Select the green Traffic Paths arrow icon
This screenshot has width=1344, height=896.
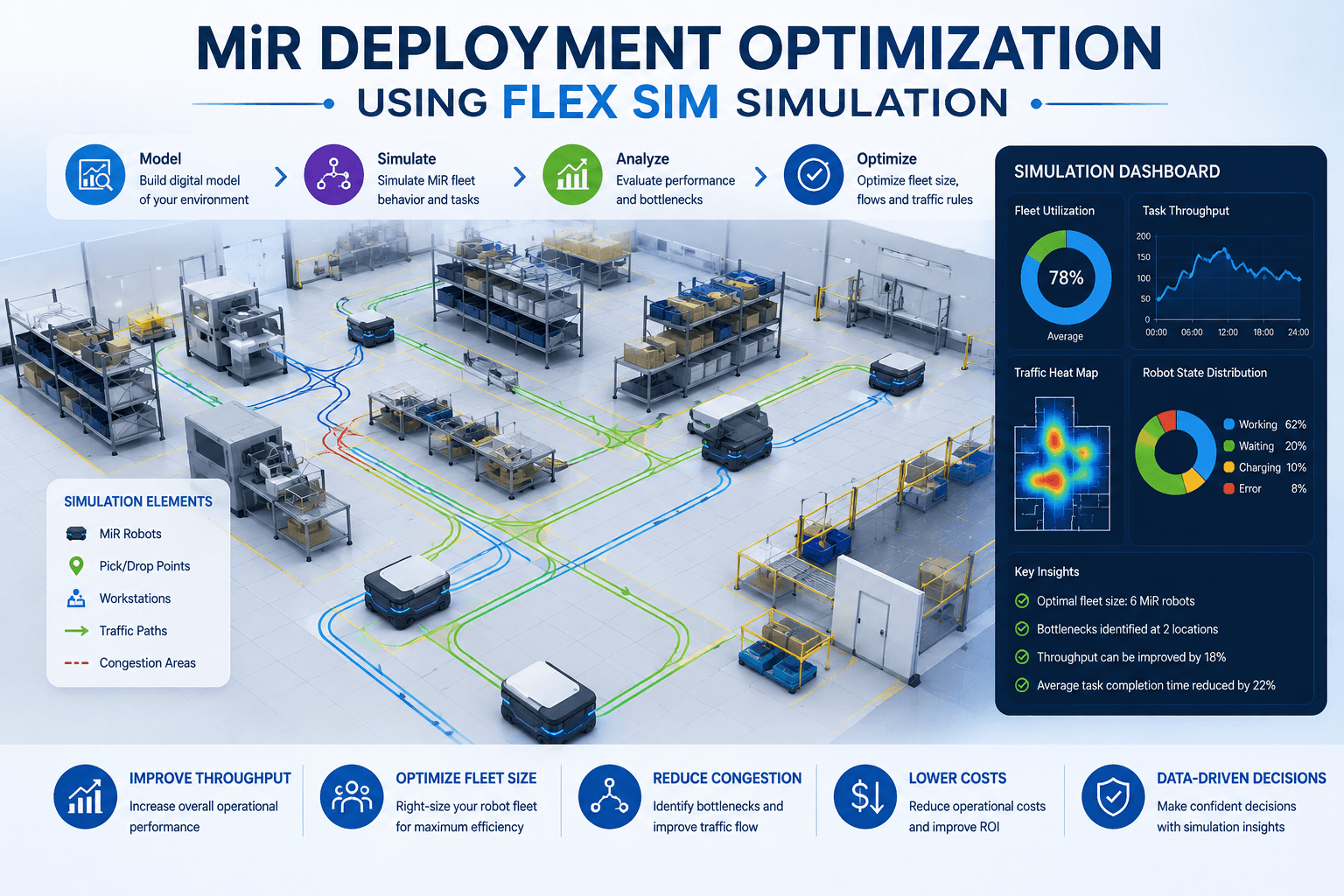point(76,631)
